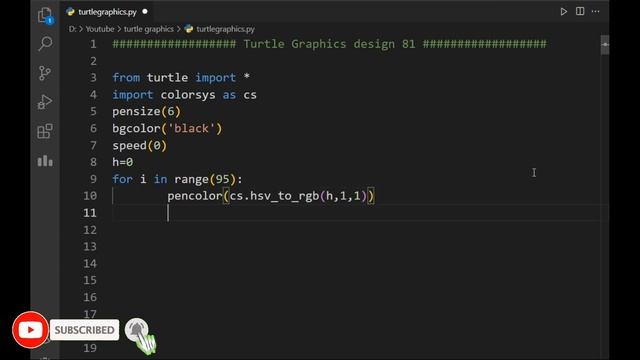Image resolution: width=640 pixels, height=360 pixels.
Task: Click the vertical scrollbar thumb of editor
Action: [x=604, y=45]
